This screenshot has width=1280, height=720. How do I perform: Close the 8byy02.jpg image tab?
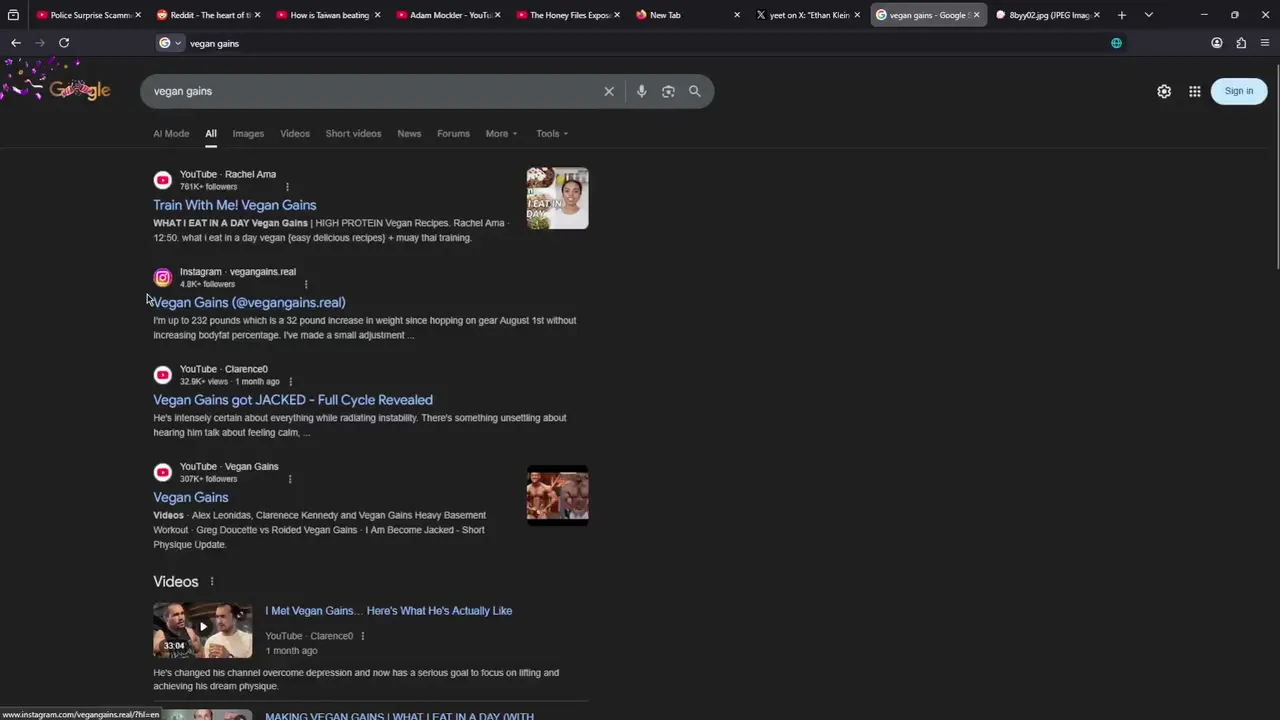(x=1097, y=15)
